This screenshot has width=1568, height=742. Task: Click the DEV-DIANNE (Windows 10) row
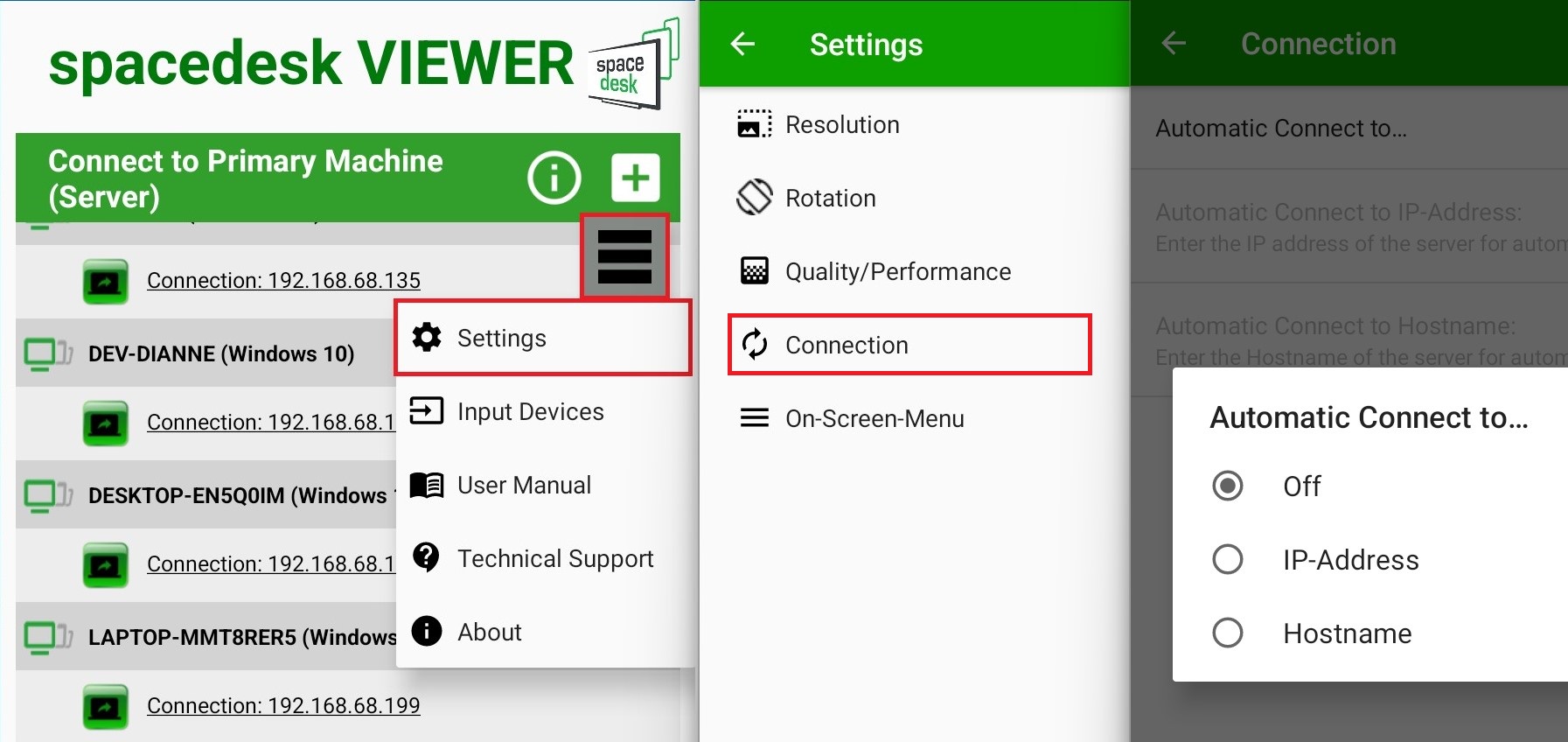pos(206,353)
